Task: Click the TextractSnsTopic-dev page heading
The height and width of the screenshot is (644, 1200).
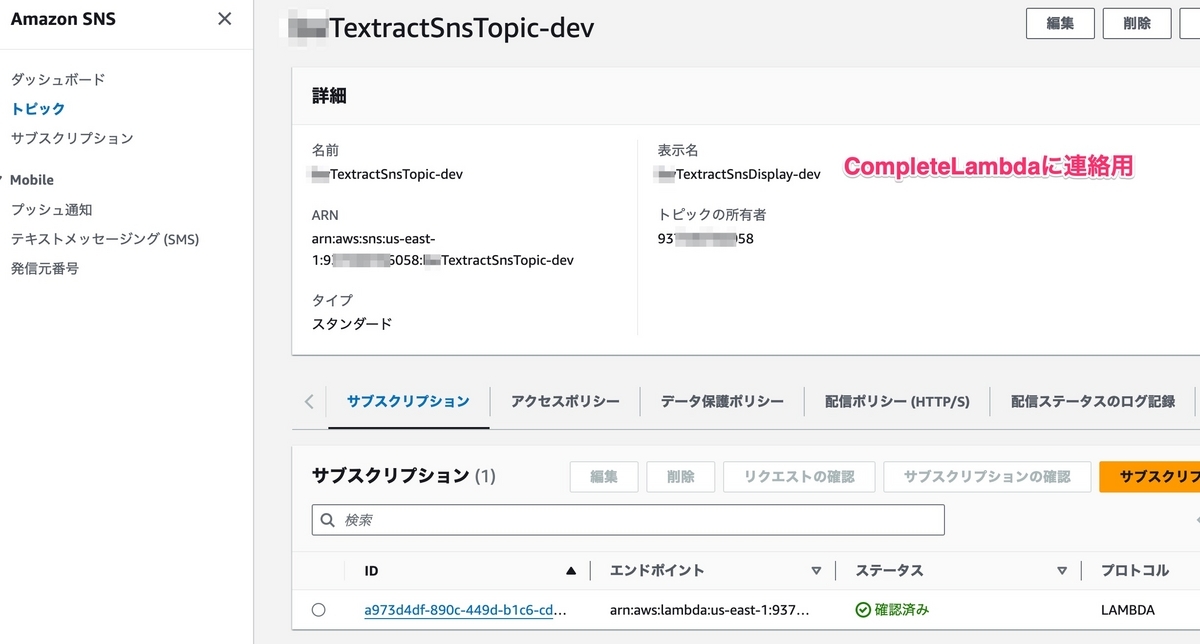Action: point(440,28)
